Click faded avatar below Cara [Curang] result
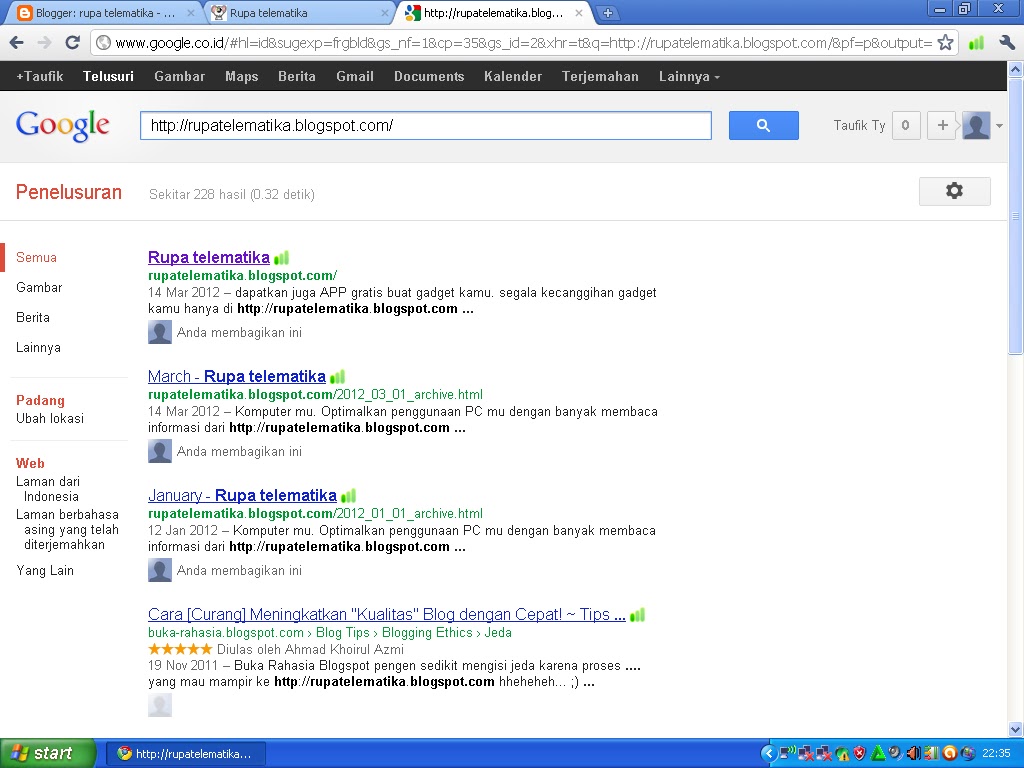The height and width of the screenshot is (768, 1024). point(160,705)
